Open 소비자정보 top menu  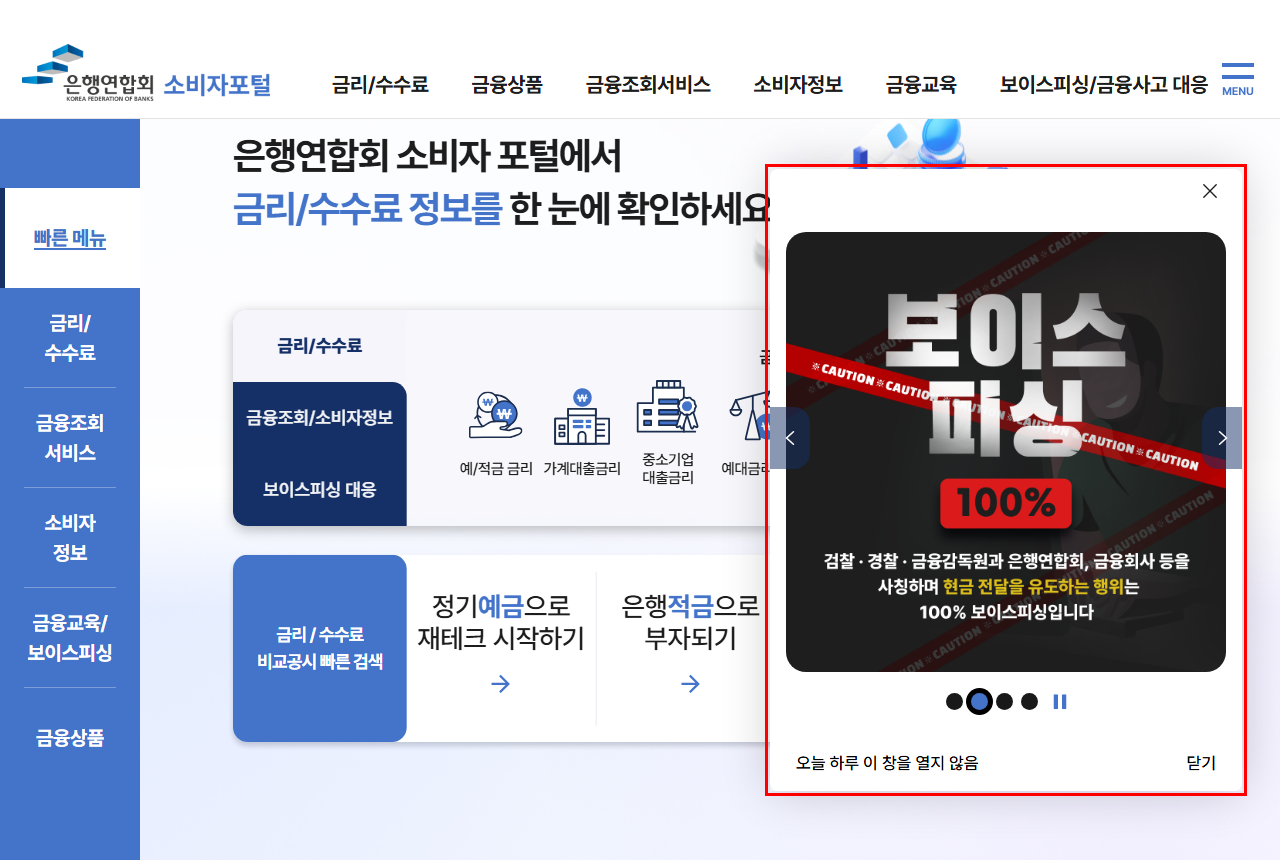(798, 85)
